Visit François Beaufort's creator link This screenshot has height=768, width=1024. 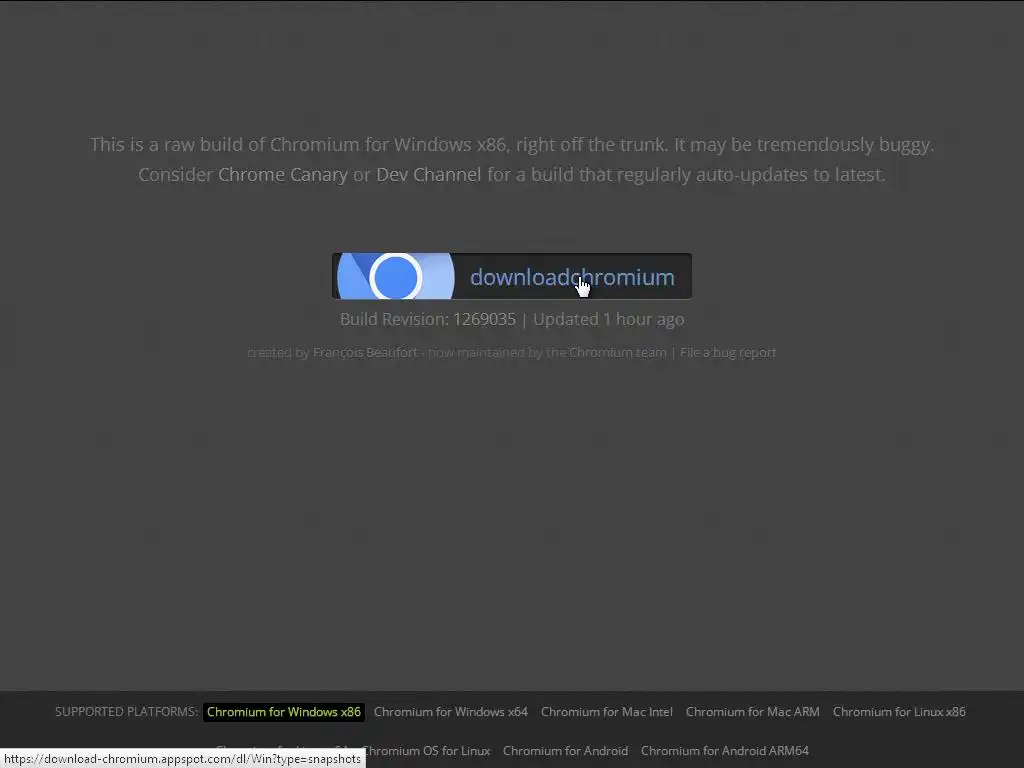point(365,353)
